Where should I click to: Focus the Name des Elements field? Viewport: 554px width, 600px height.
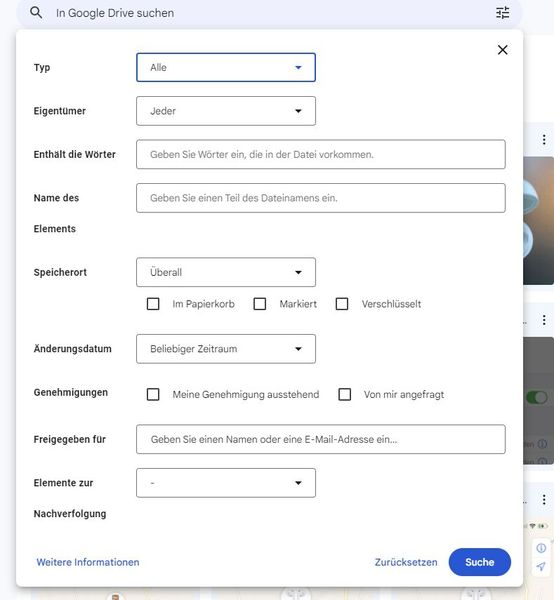pyautogui.click(x=321, y=198)
